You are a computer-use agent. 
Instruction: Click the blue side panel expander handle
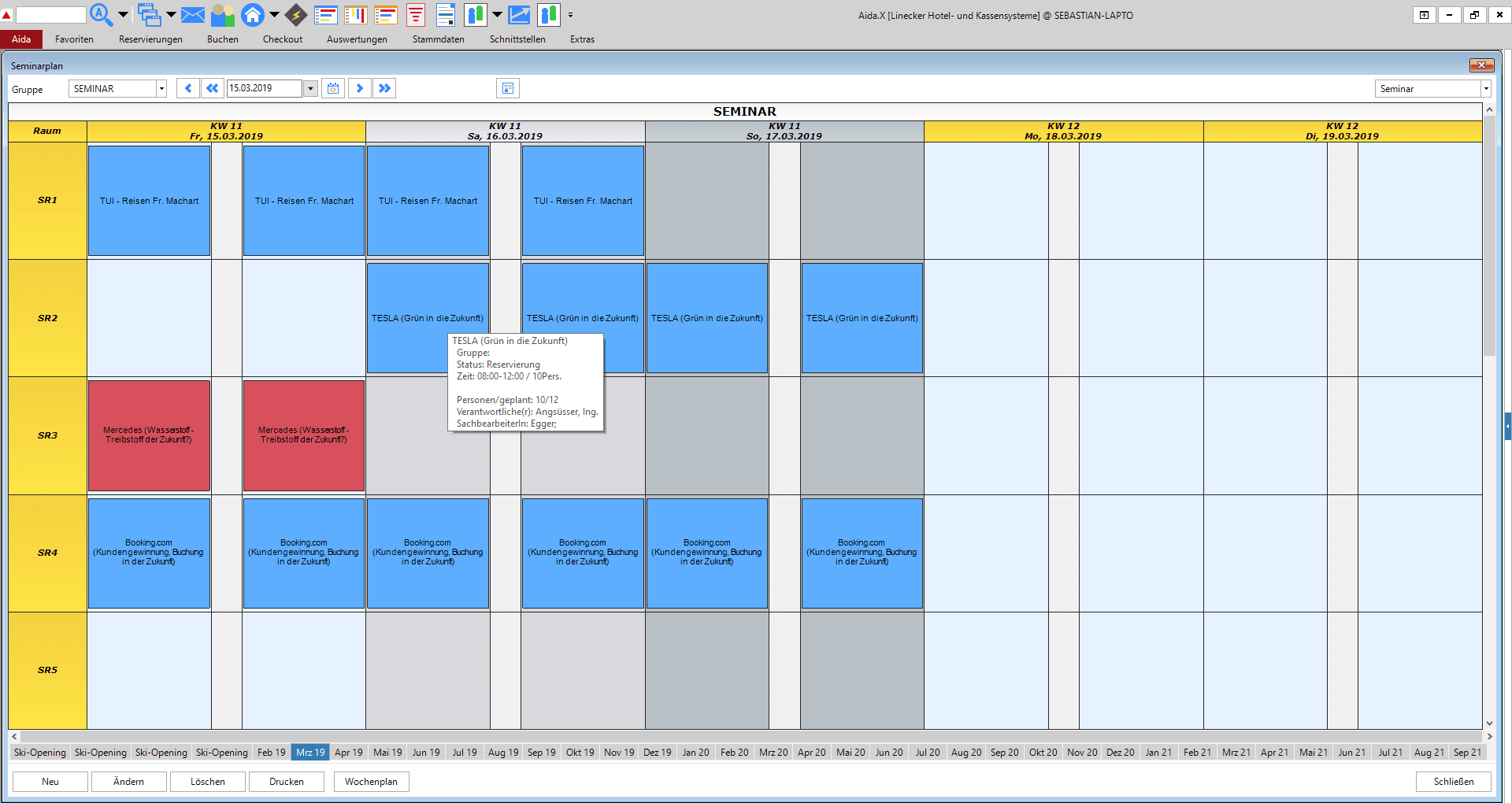pyautogui.click(x=1507, y=426)
